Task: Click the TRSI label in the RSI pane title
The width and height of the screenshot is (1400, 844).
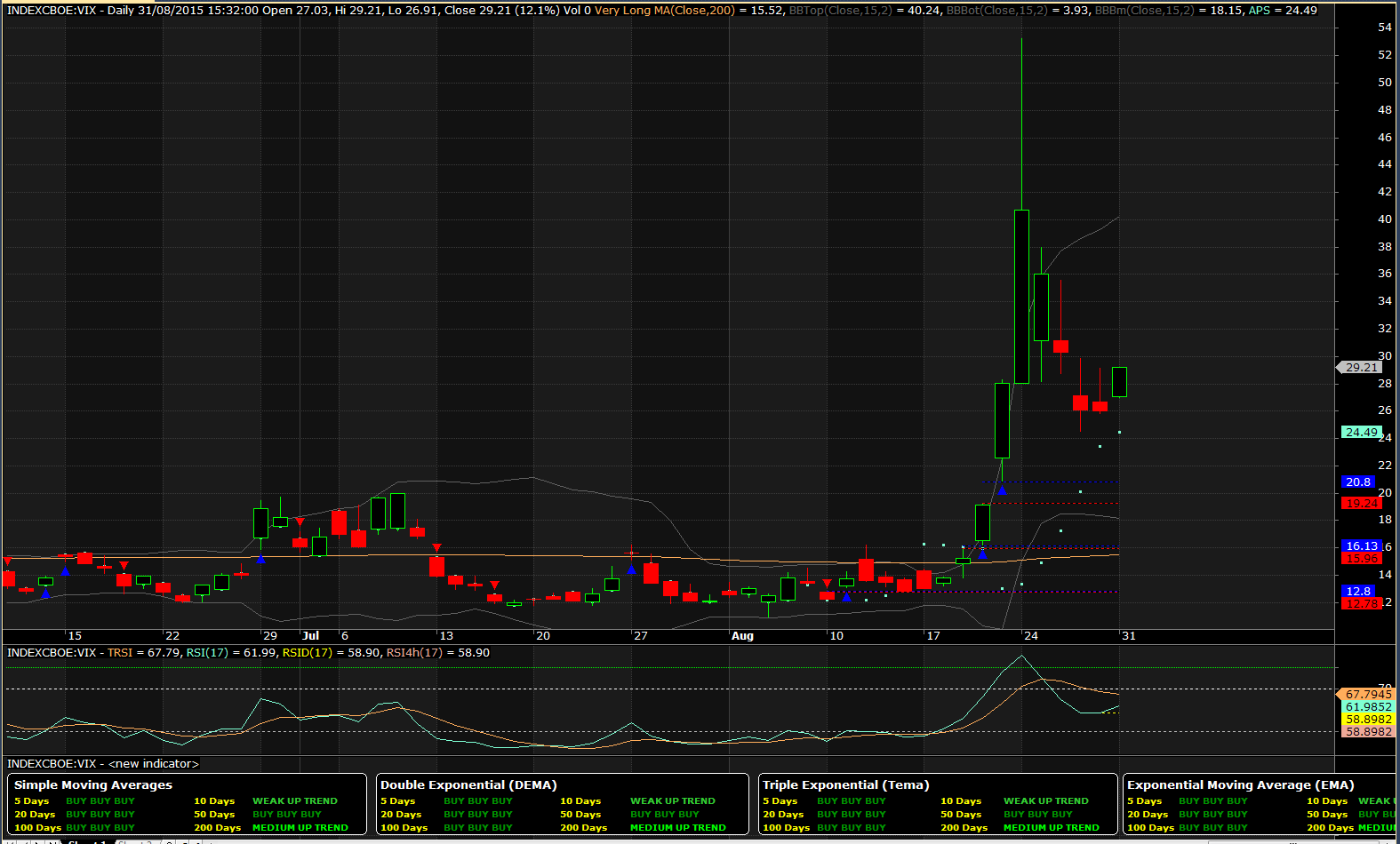Action: coord(119,653)
